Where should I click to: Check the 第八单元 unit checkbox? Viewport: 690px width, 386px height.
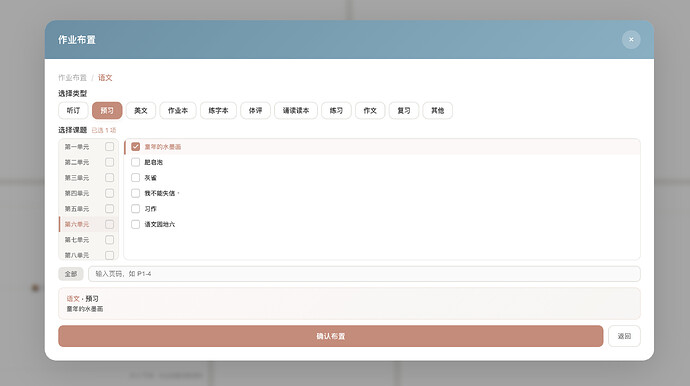[x=110, y=255]
